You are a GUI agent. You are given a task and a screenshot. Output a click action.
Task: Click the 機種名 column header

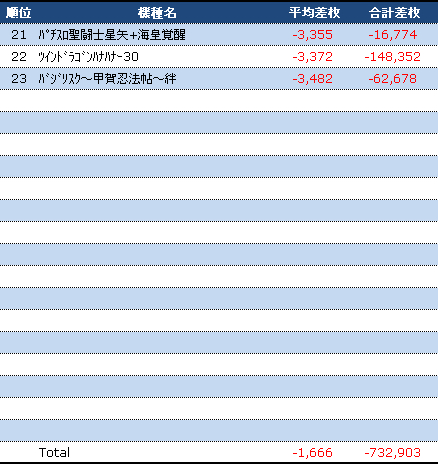(x=157, y=13)
